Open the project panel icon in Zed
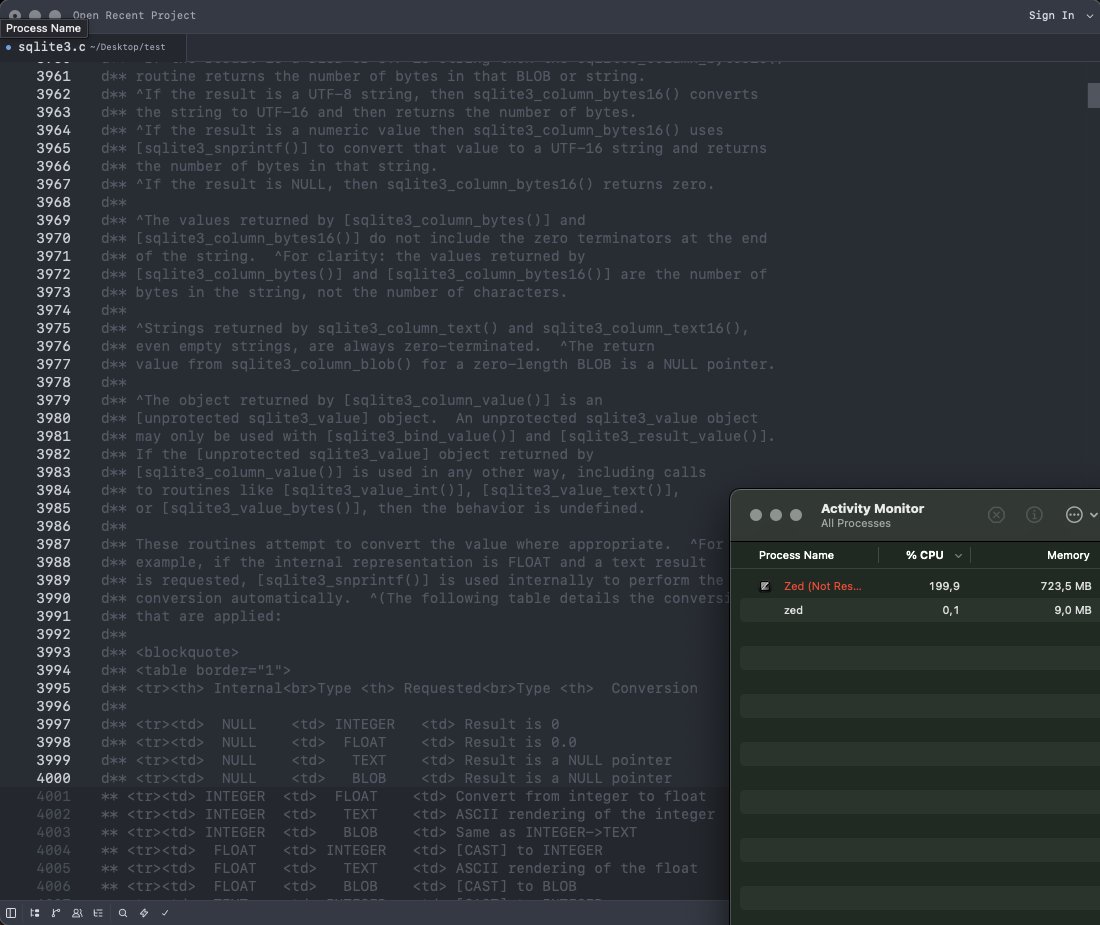1100x925 pixels. [34, 912]
